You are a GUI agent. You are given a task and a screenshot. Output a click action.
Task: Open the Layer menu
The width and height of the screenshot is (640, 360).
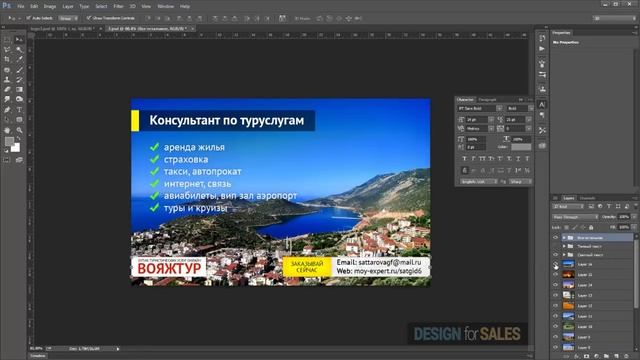coord(68,7)
